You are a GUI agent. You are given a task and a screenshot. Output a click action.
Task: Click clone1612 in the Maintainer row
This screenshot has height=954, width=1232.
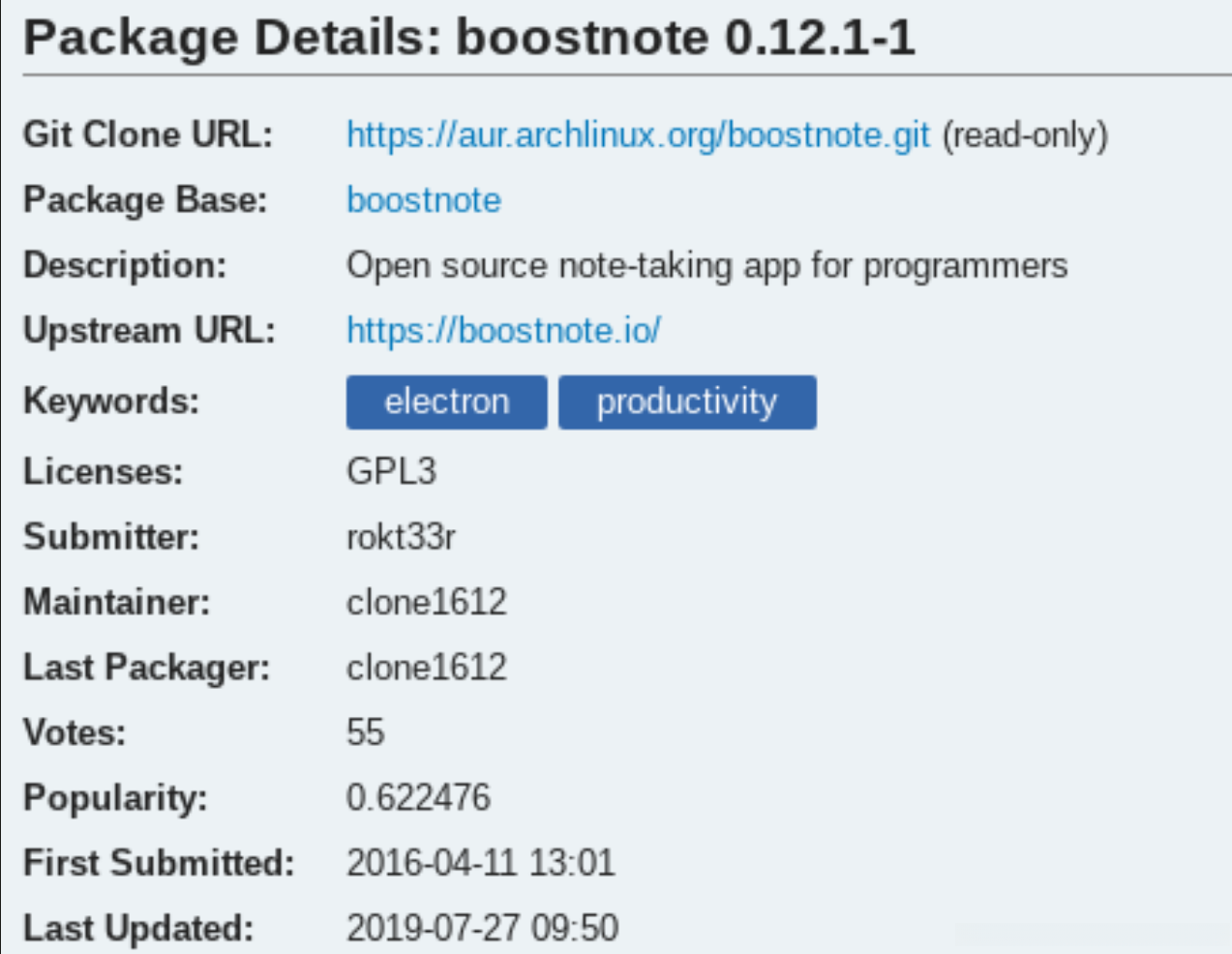427,602
